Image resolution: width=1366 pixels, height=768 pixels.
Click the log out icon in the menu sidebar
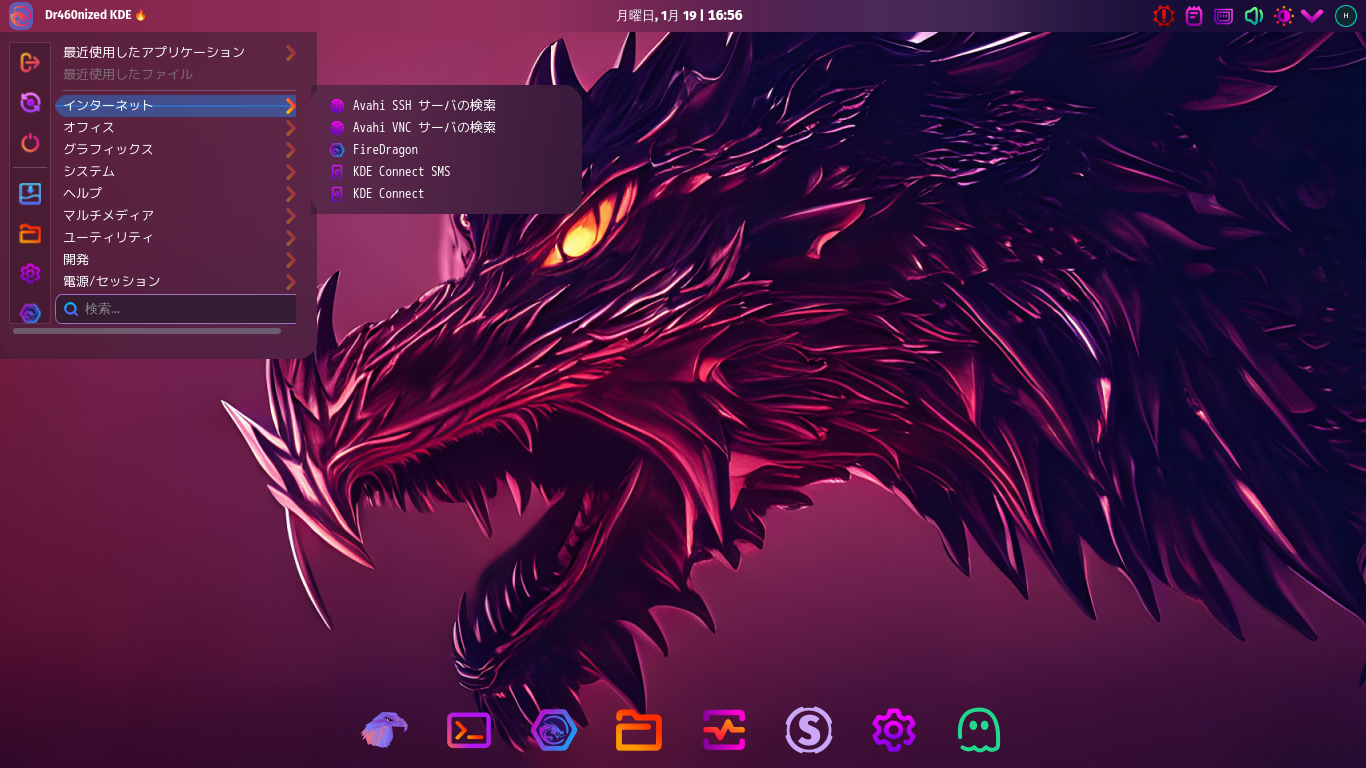[30, 63]
